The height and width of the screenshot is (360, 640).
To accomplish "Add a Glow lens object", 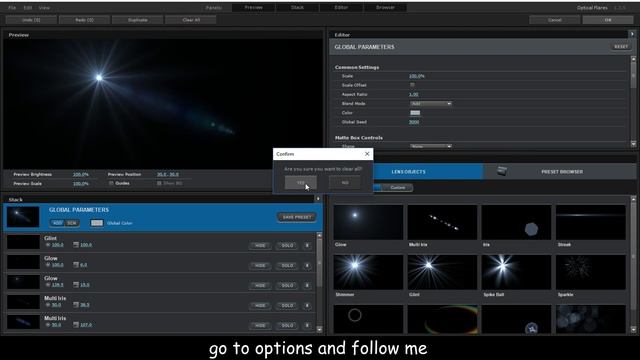I will 368,222.
